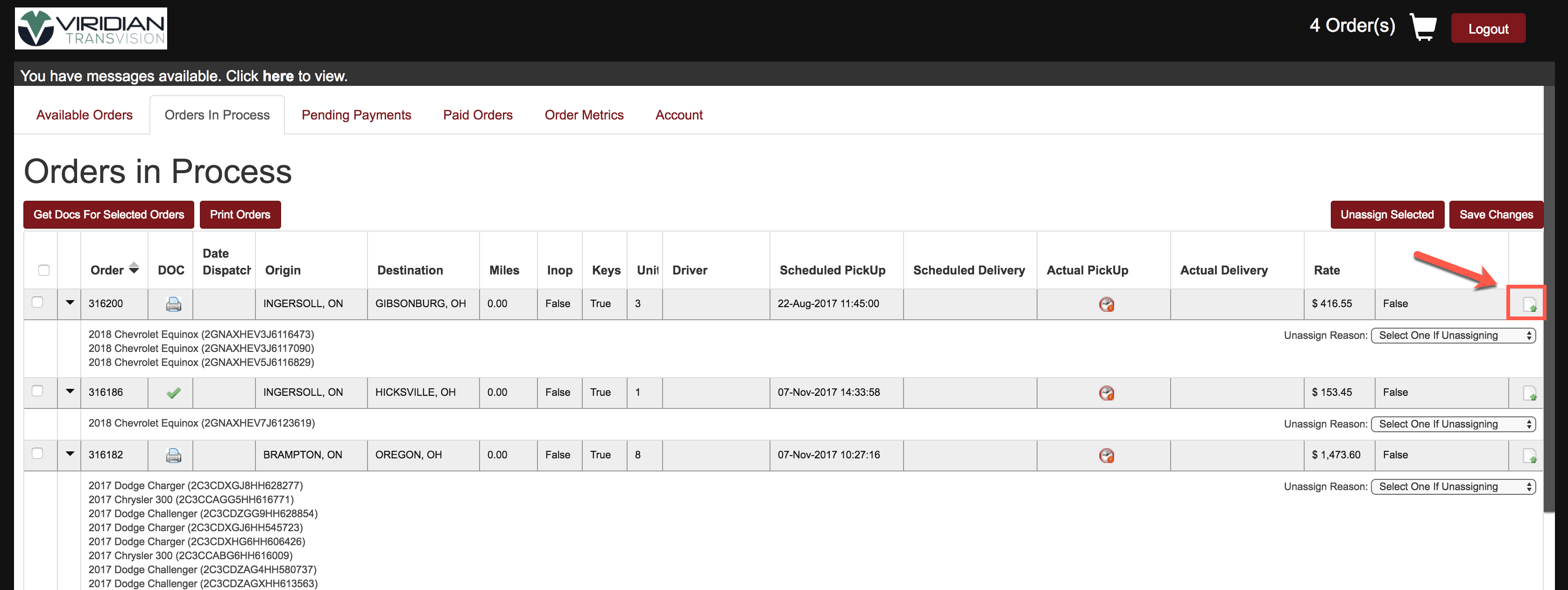The height and width of the screenshot is (590, 1568).
Task: Open the shopping cart icon
Action: click(1423, 28)
